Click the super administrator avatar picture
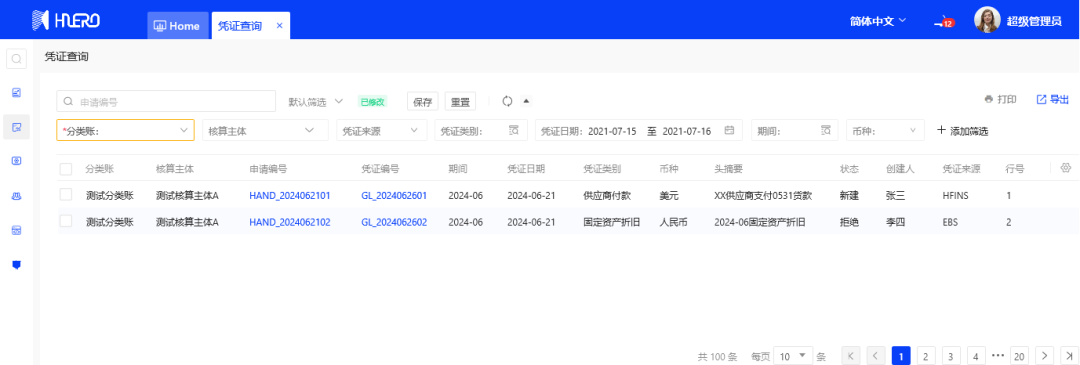Viewport: 1080px width, 365px height. pos(987,21)
